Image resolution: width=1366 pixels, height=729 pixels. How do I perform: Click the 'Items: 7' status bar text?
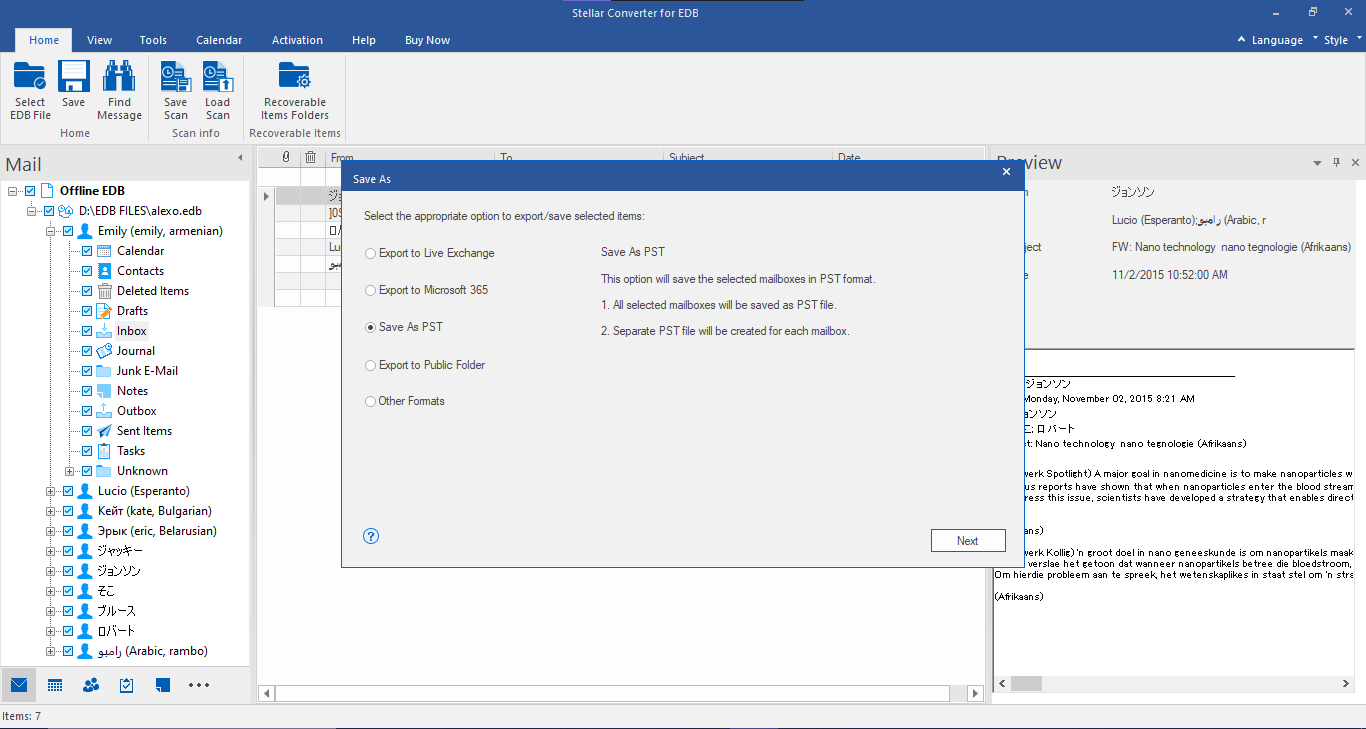pos(22,716)
